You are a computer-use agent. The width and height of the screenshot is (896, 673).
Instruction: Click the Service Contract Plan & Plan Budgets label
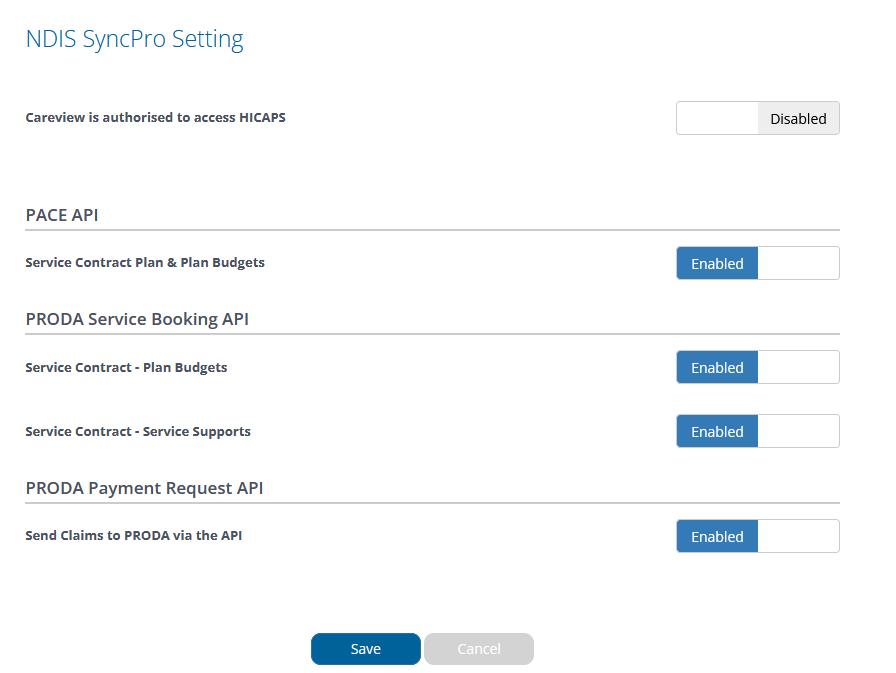pos(145,263)
